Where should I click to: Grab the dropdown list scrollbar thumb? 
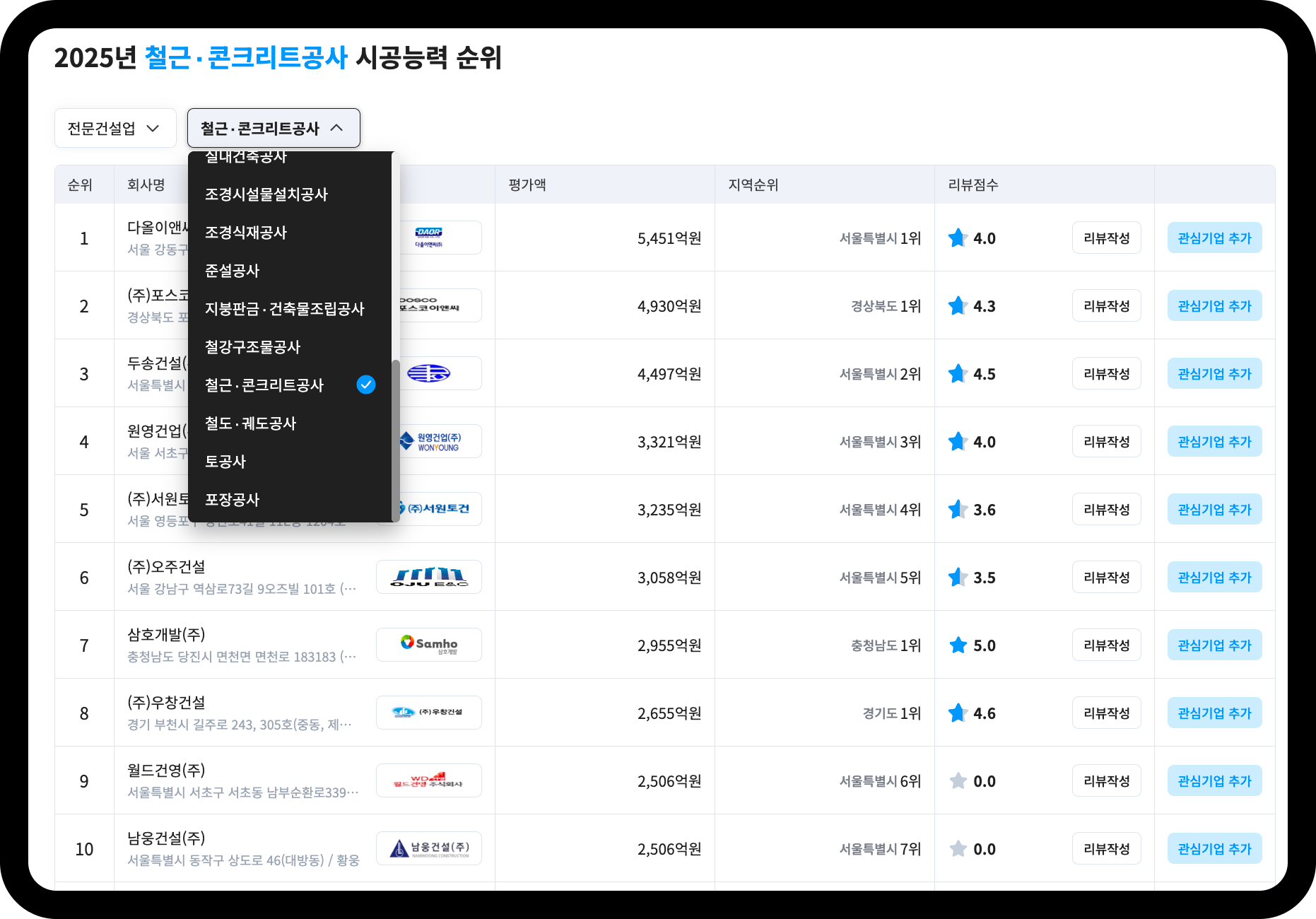(x=396, y=441)
